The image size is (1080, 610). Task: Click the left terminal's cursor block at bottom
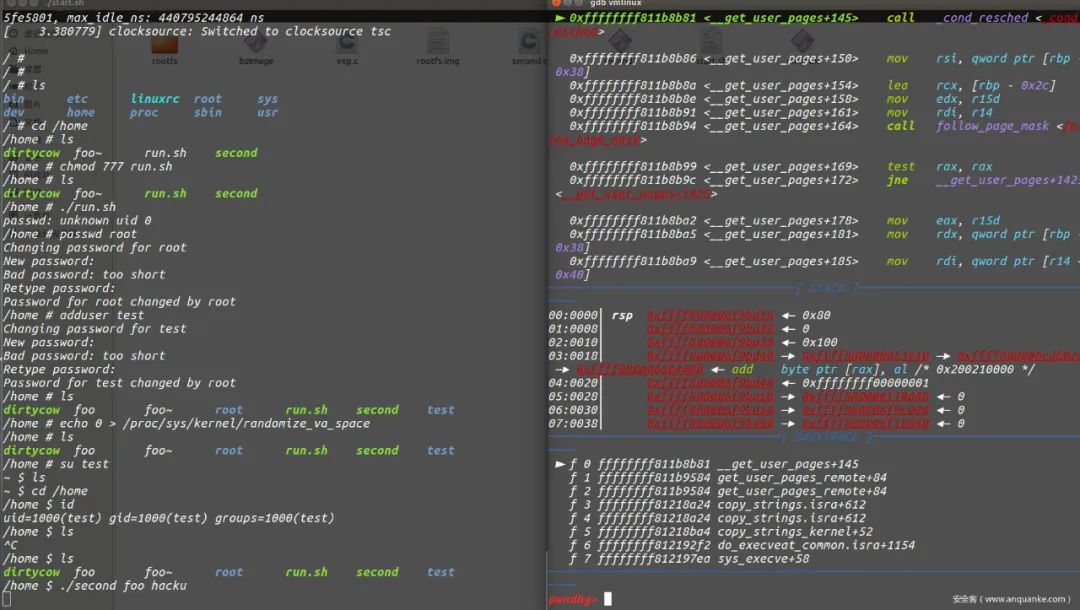(7, 600)
